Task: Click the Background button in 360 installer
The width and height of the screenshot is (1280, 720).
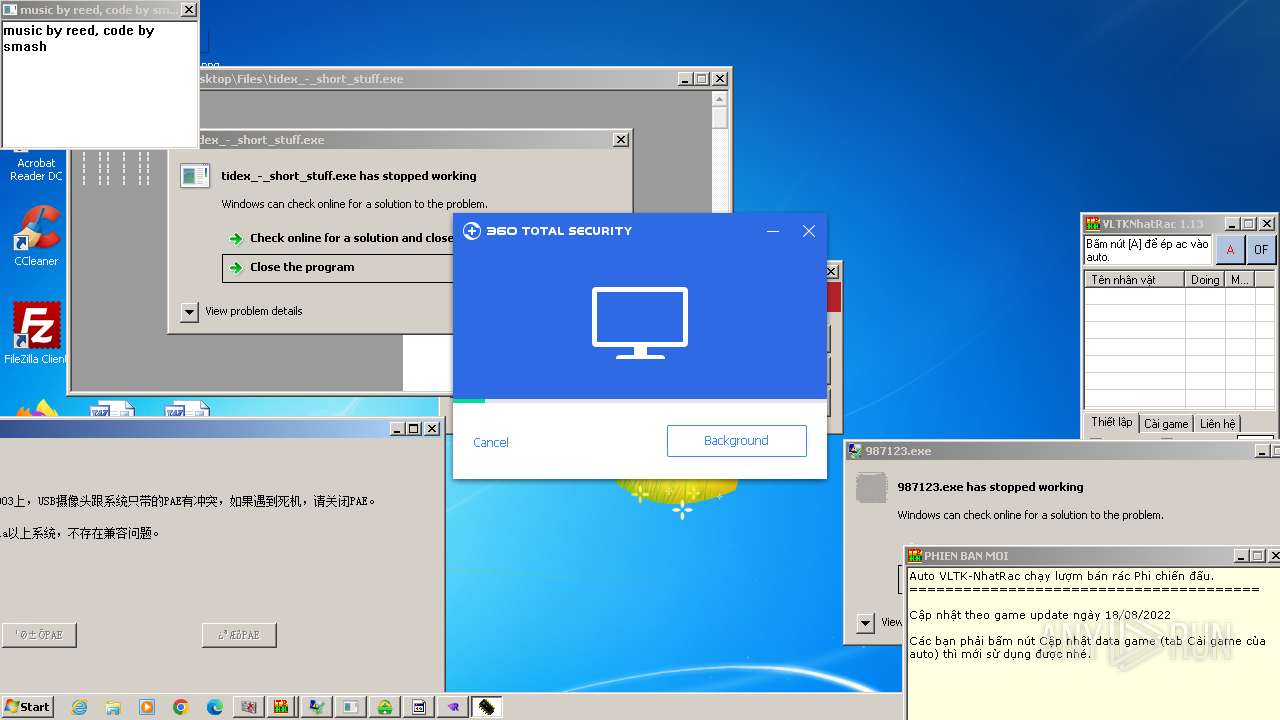Action: click(x=737, y=441)
